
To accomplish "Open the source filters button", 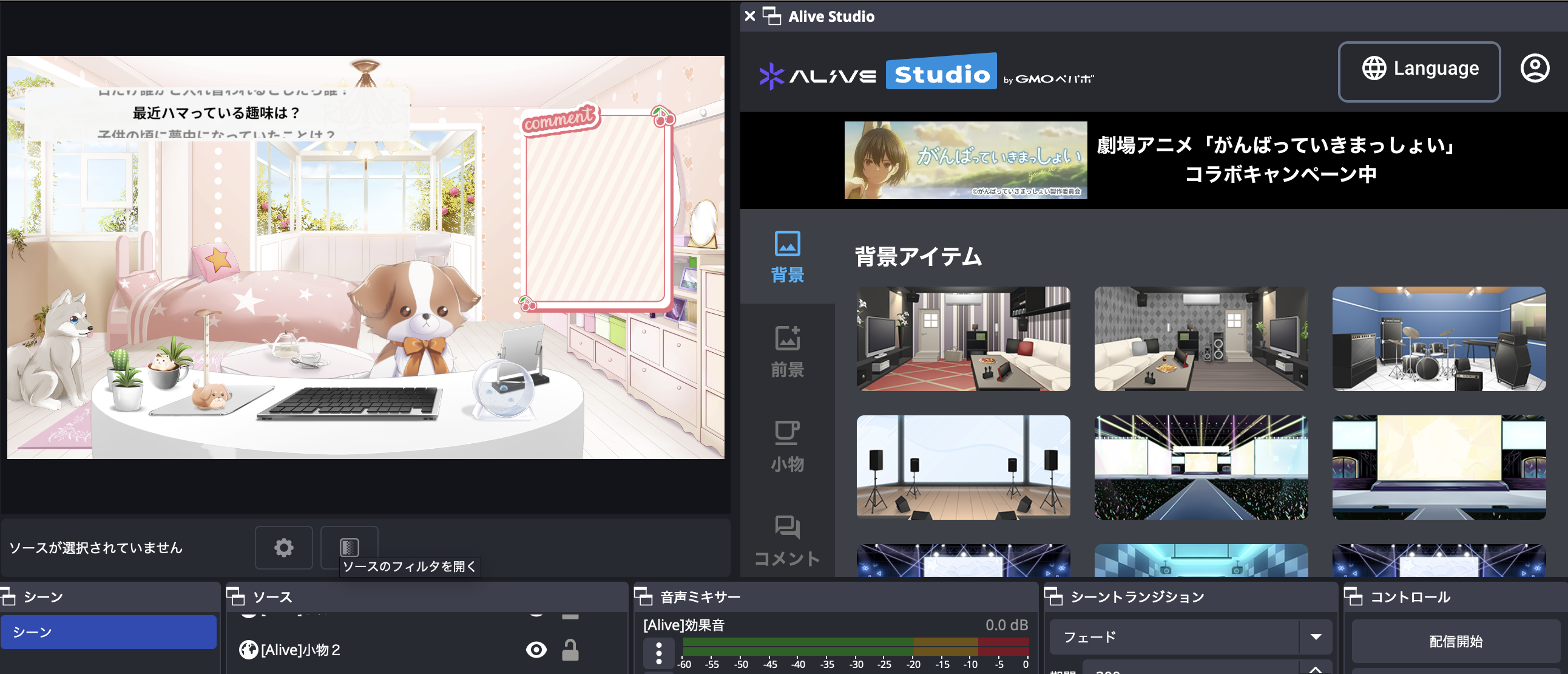I will (x=350, y=546).
